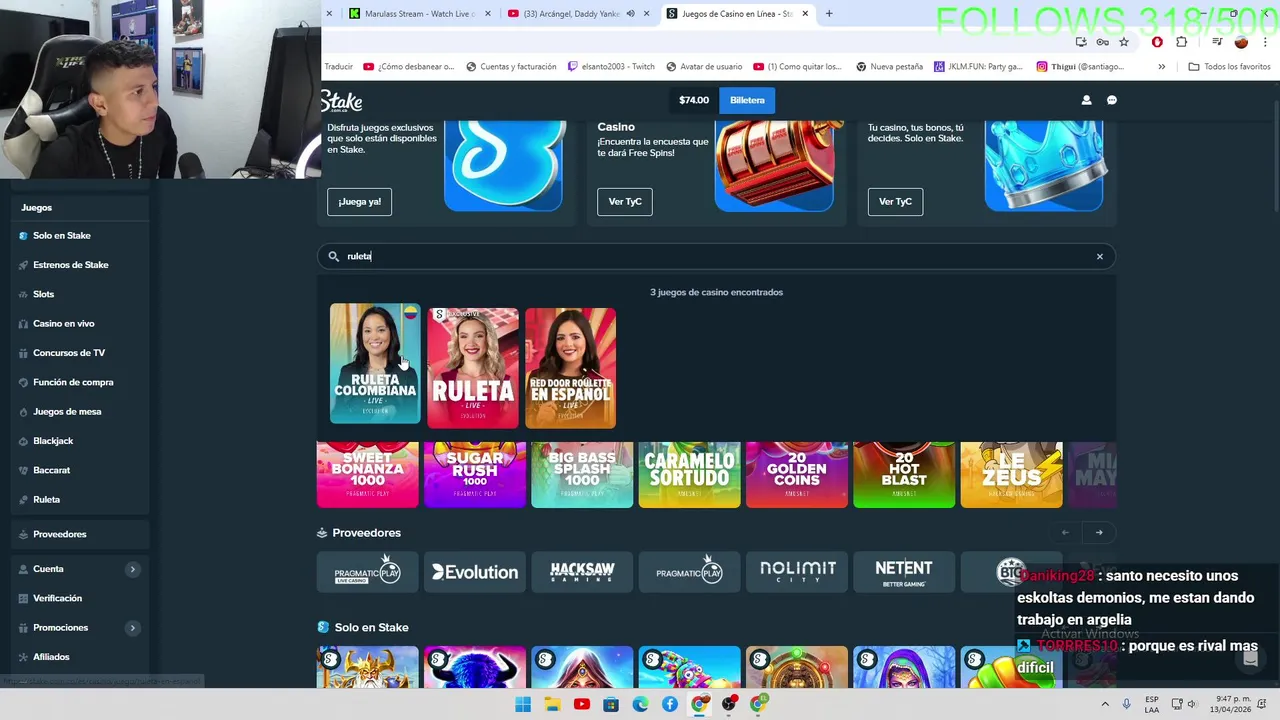Open 'elsanto2003 - Twitch' bookmark

[611, 67]
